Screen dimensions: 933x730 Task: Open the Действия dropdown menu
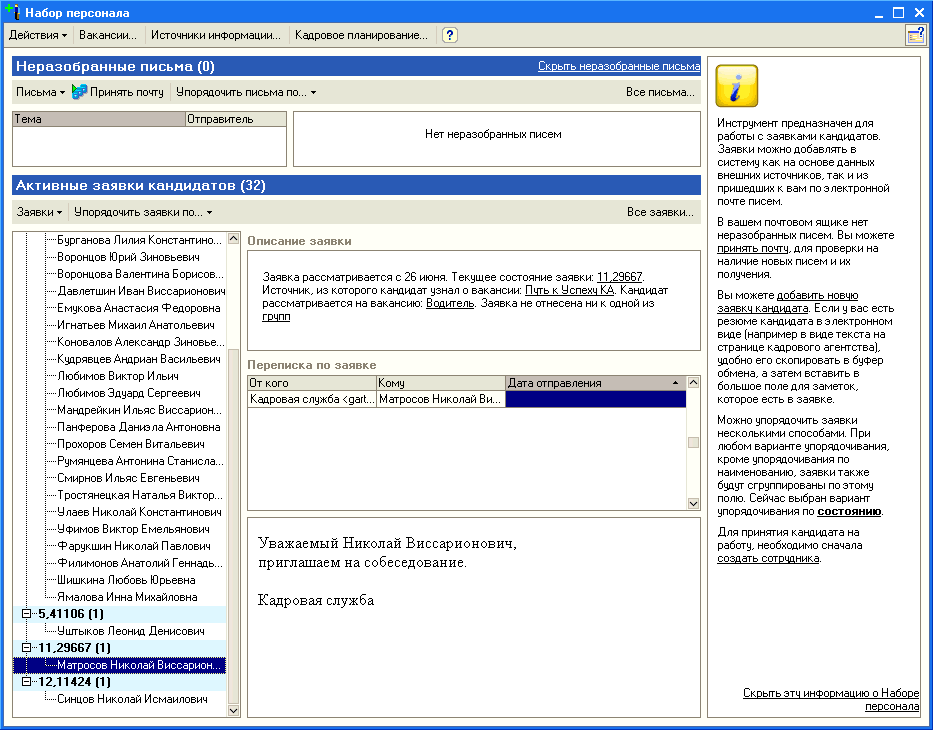[x=38, y=35]
